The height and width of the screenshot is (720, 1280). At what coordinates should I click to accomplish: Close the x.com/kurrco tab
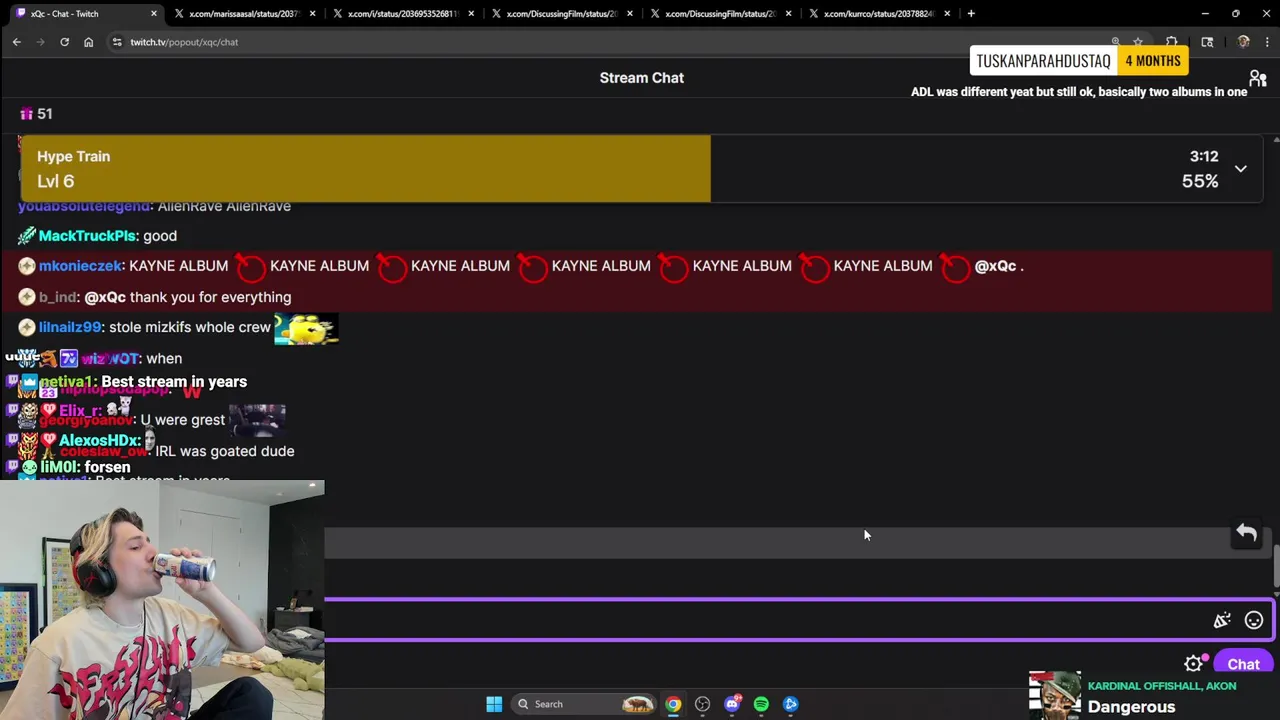947,14
